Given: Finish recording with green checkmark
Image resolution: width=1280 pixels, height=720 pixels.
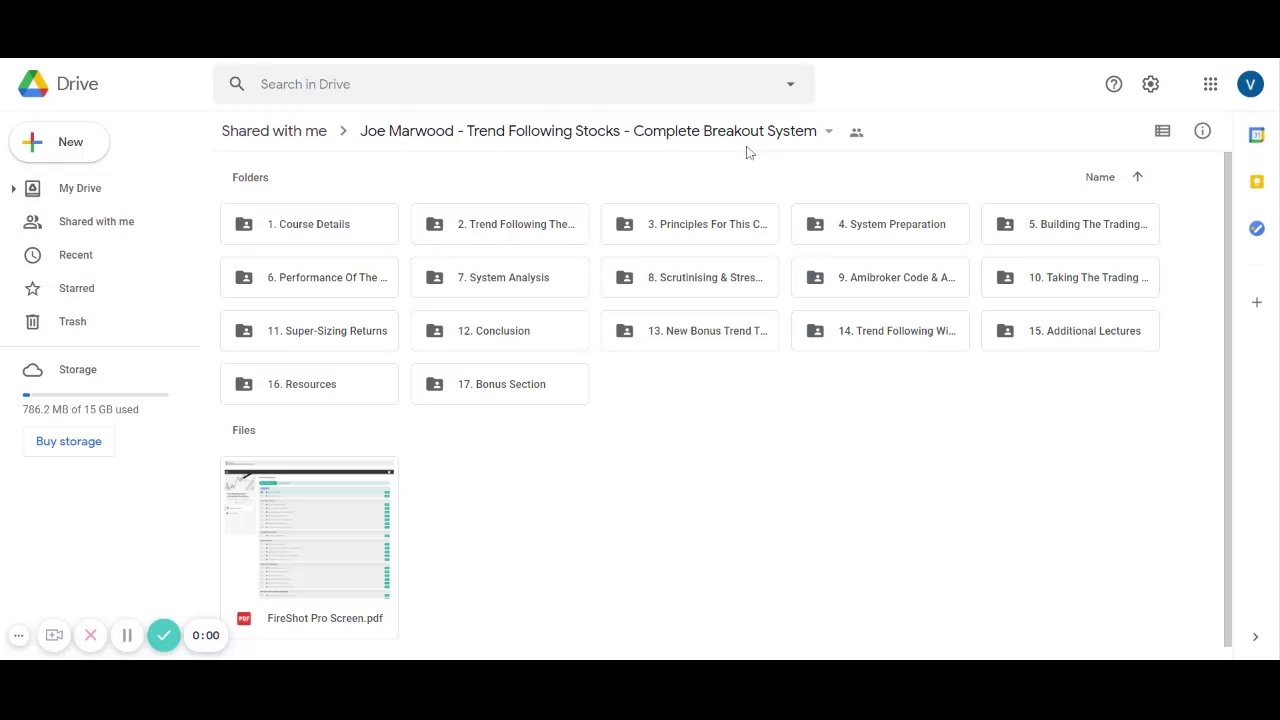Looking at the screenshot, I should point(164,635).
